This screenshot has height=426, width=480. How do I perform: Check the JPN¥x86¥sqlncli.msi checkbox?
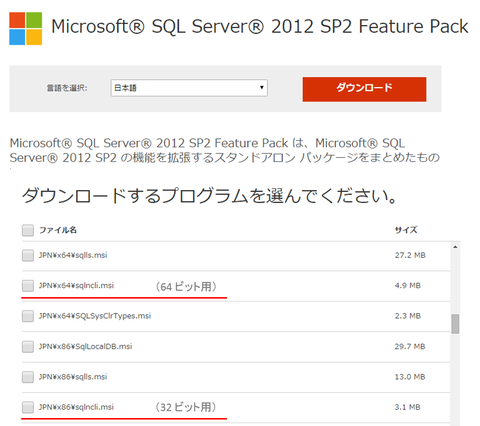point(28,407)
